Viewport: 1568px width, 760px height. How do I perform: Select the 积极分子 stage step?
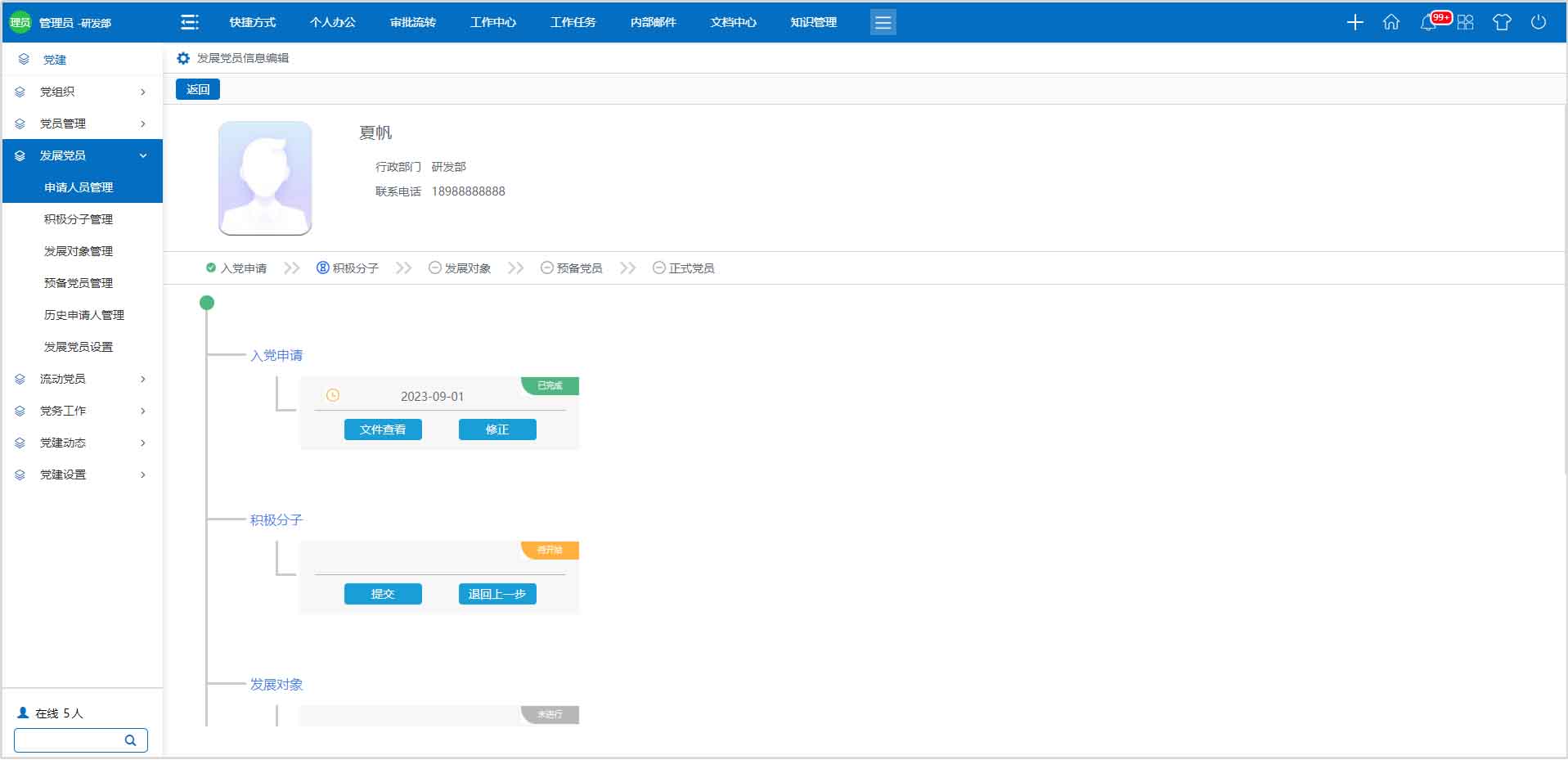click(x=348, y=268)
